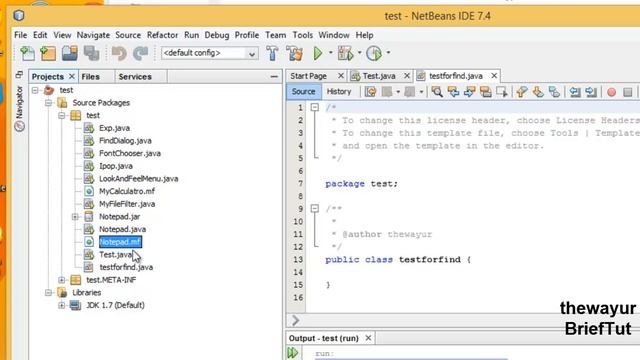Screen dimensions: 640x360
Task: Select MyCalculatro.mf in project tree
Action: tap(127, 191)
